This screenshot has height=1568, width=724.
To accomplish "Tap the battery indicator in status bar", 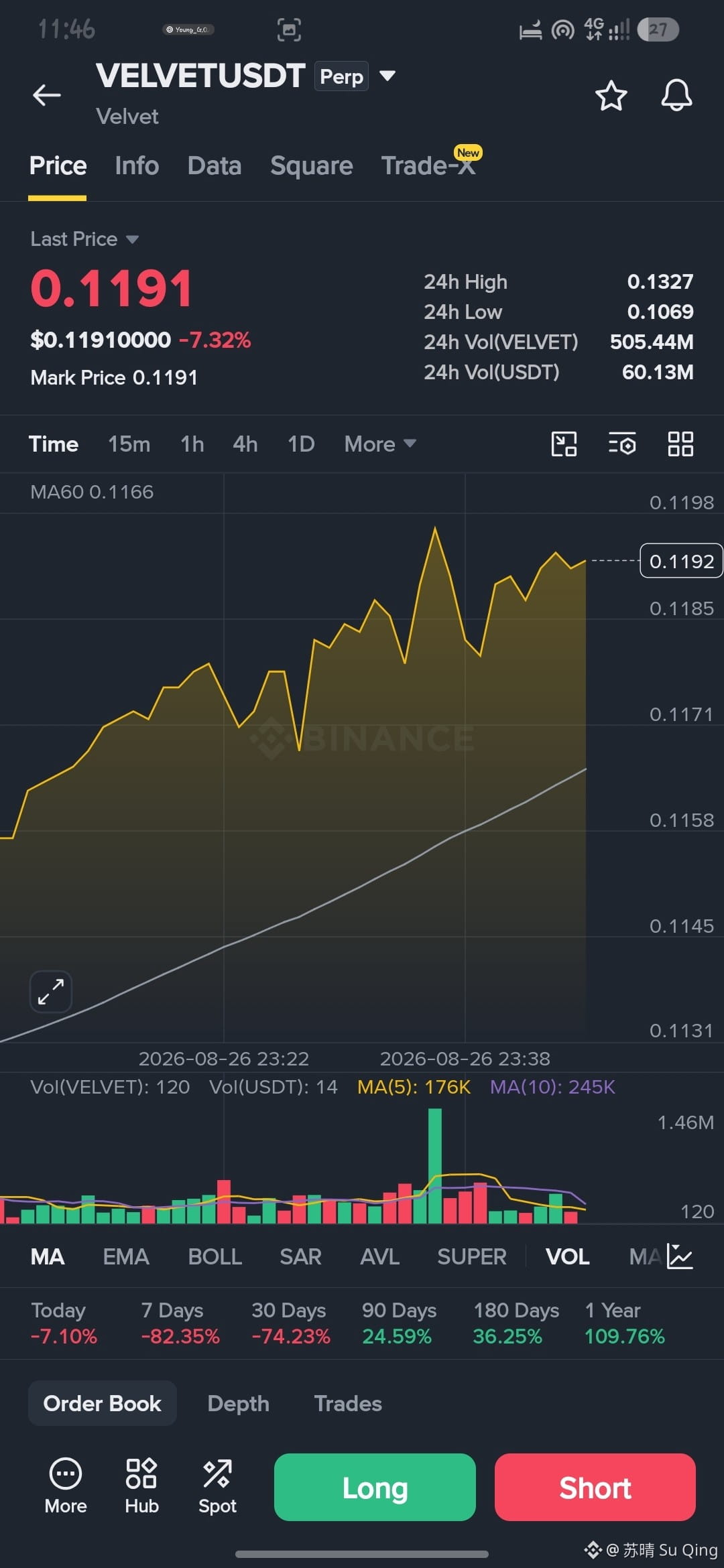I will (658, 29).
